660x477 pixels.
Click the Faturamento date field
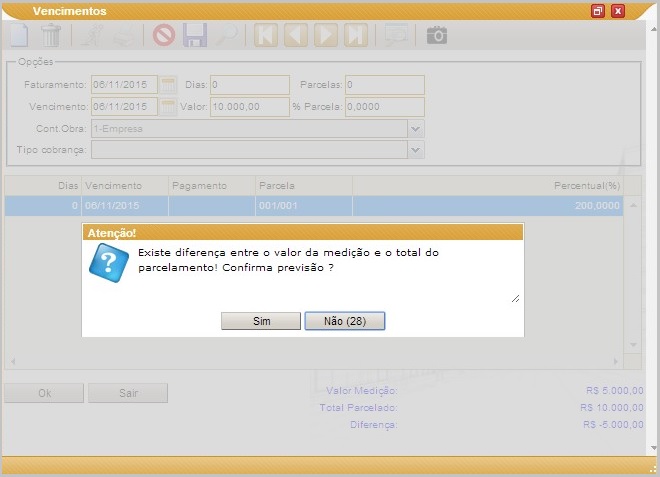click(125, 85)
